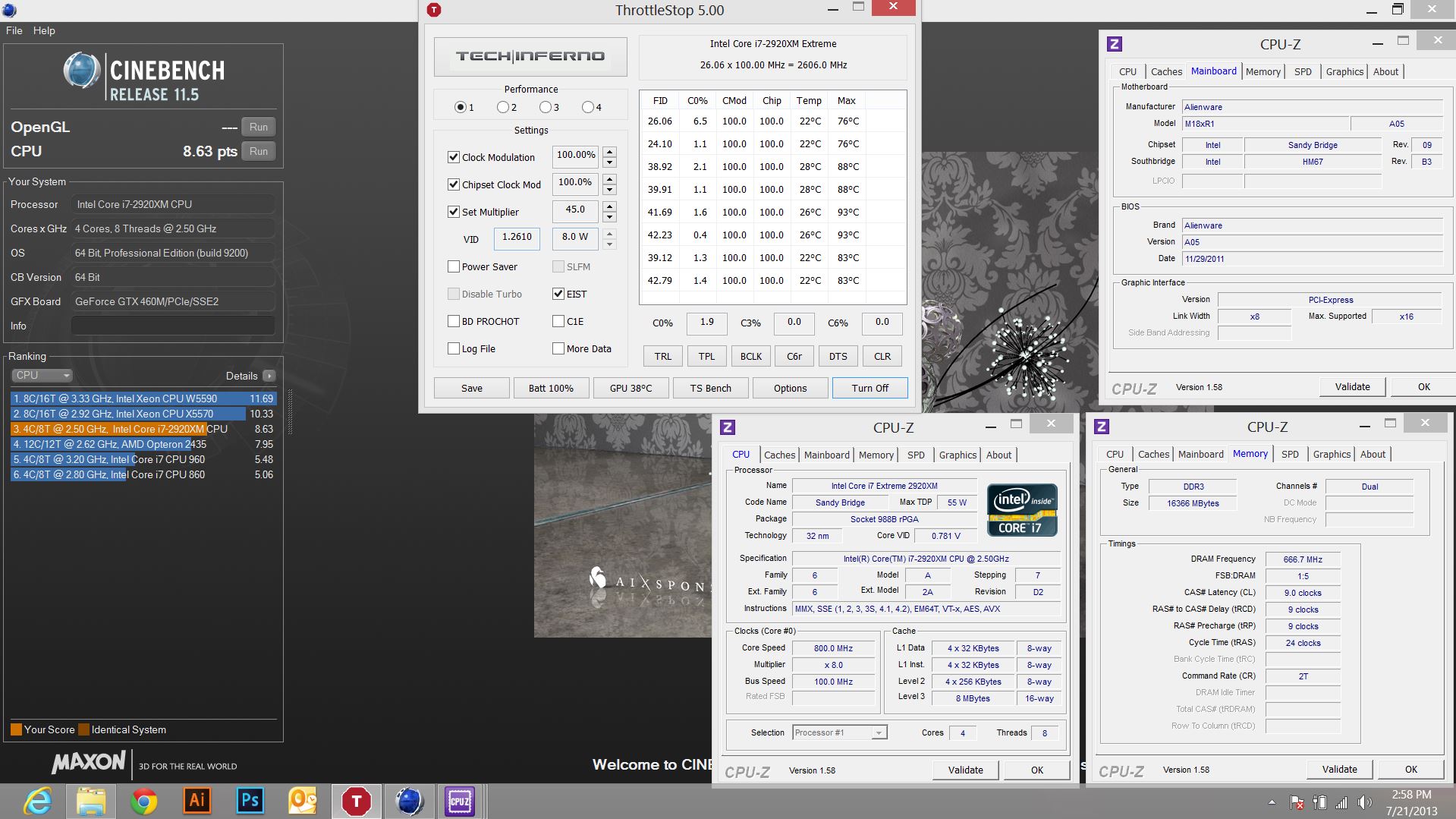Click the Intel Core i7 badge

(1022, 510)
